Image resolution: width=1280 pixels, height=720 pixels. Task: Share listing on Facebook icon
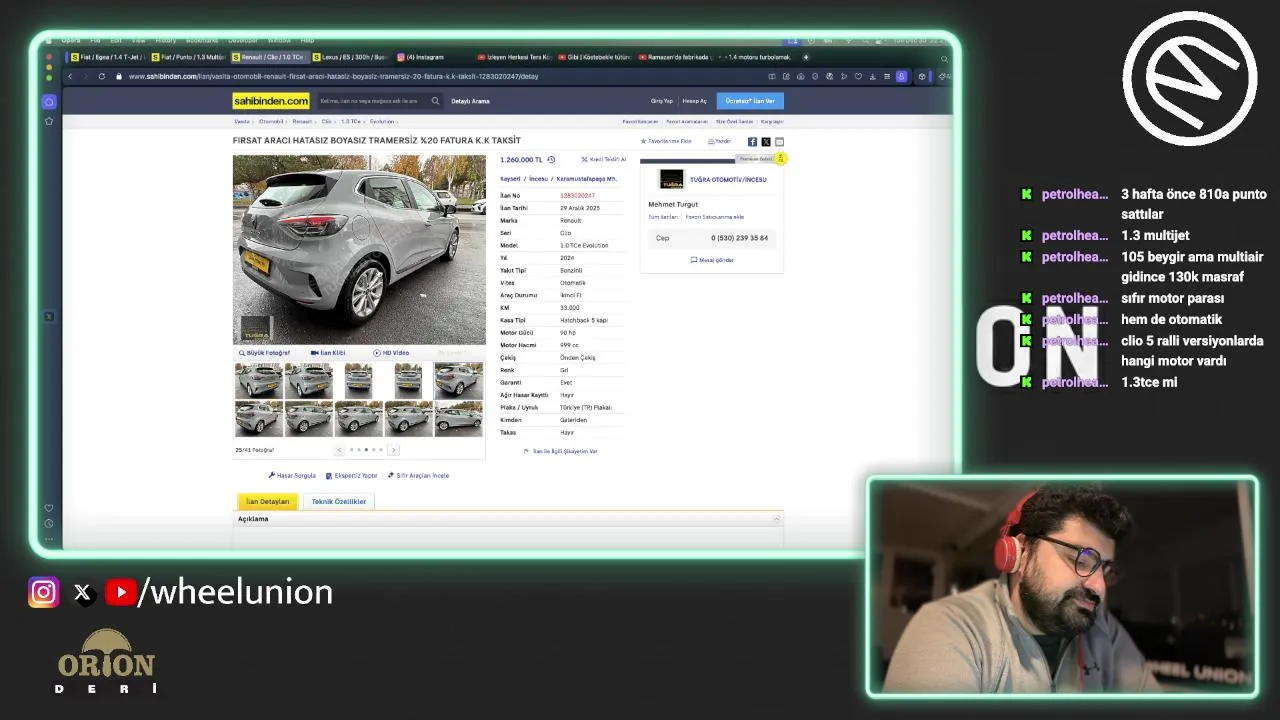pyautogui.click(x=752, y=142)
